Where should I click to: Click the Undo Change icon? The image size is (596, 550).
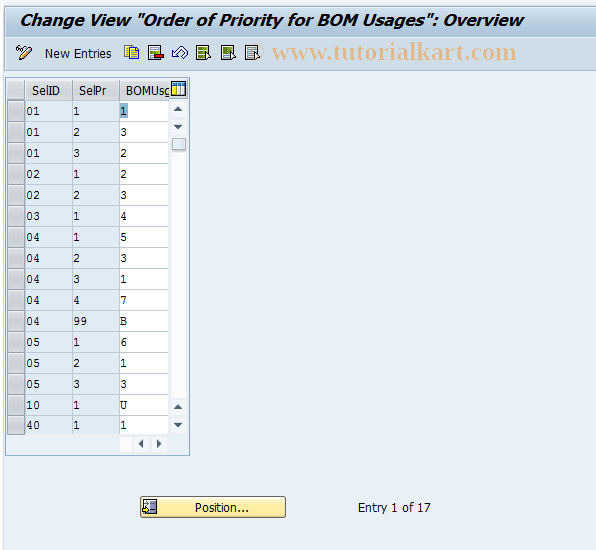click(x=180, y=53)
